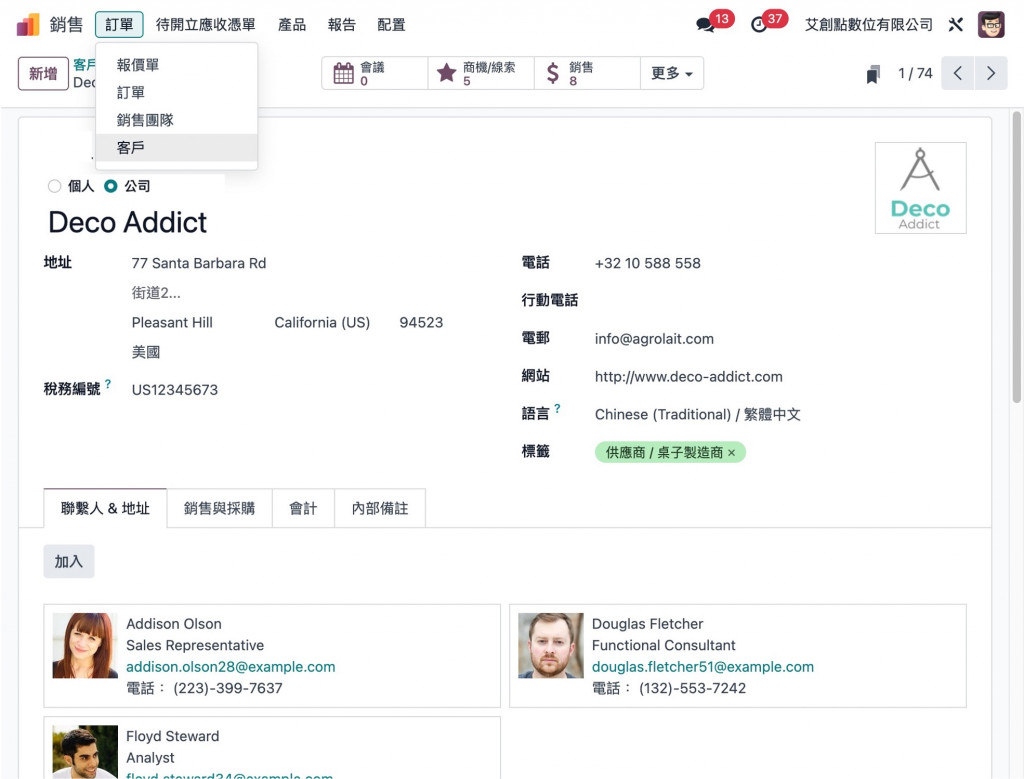Choose 訂單 entry in dropdown list

[x=176, y=93]
